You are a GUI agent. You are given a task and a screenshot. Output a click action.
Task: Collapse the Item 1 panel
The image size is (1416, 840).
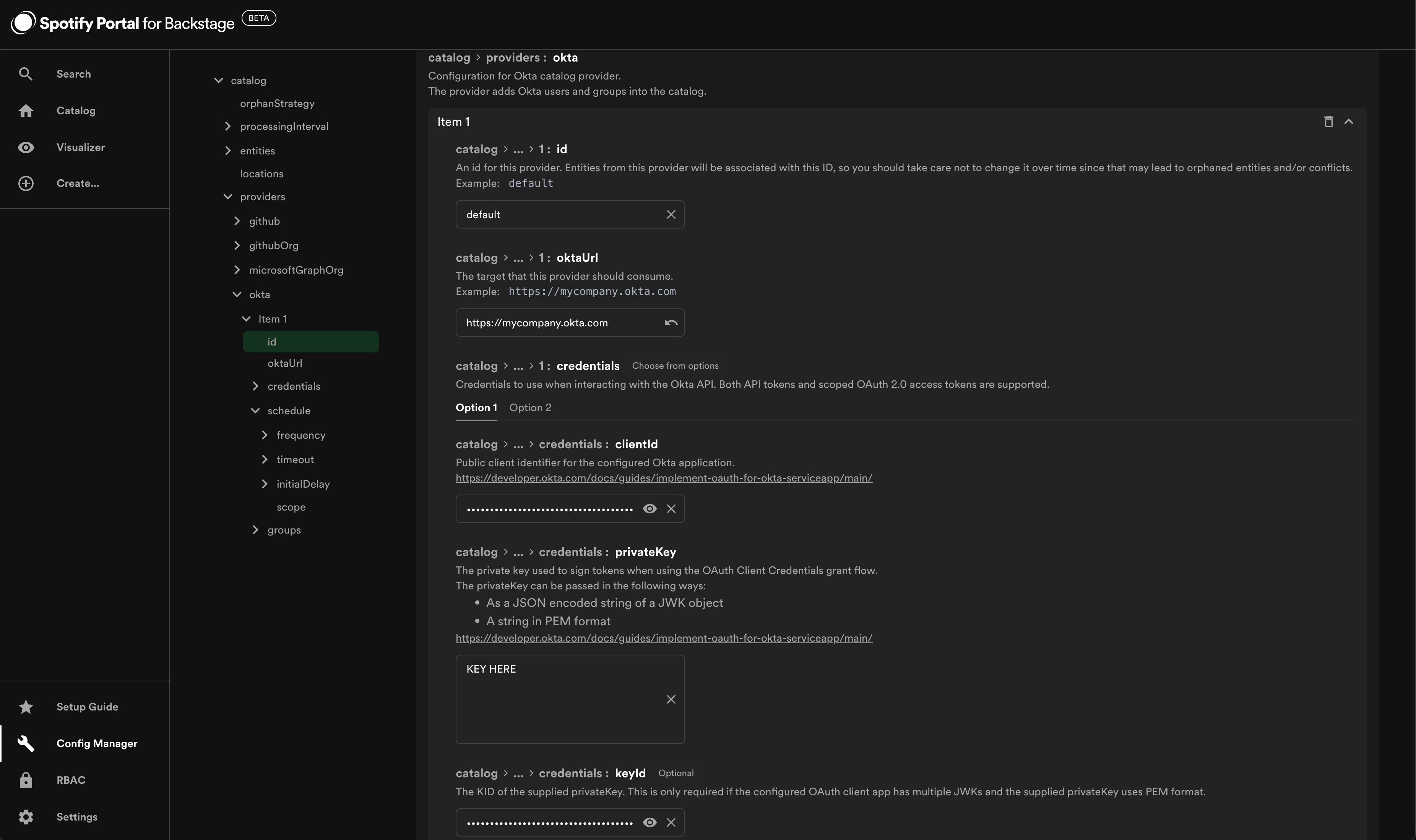click(1349, 122)
